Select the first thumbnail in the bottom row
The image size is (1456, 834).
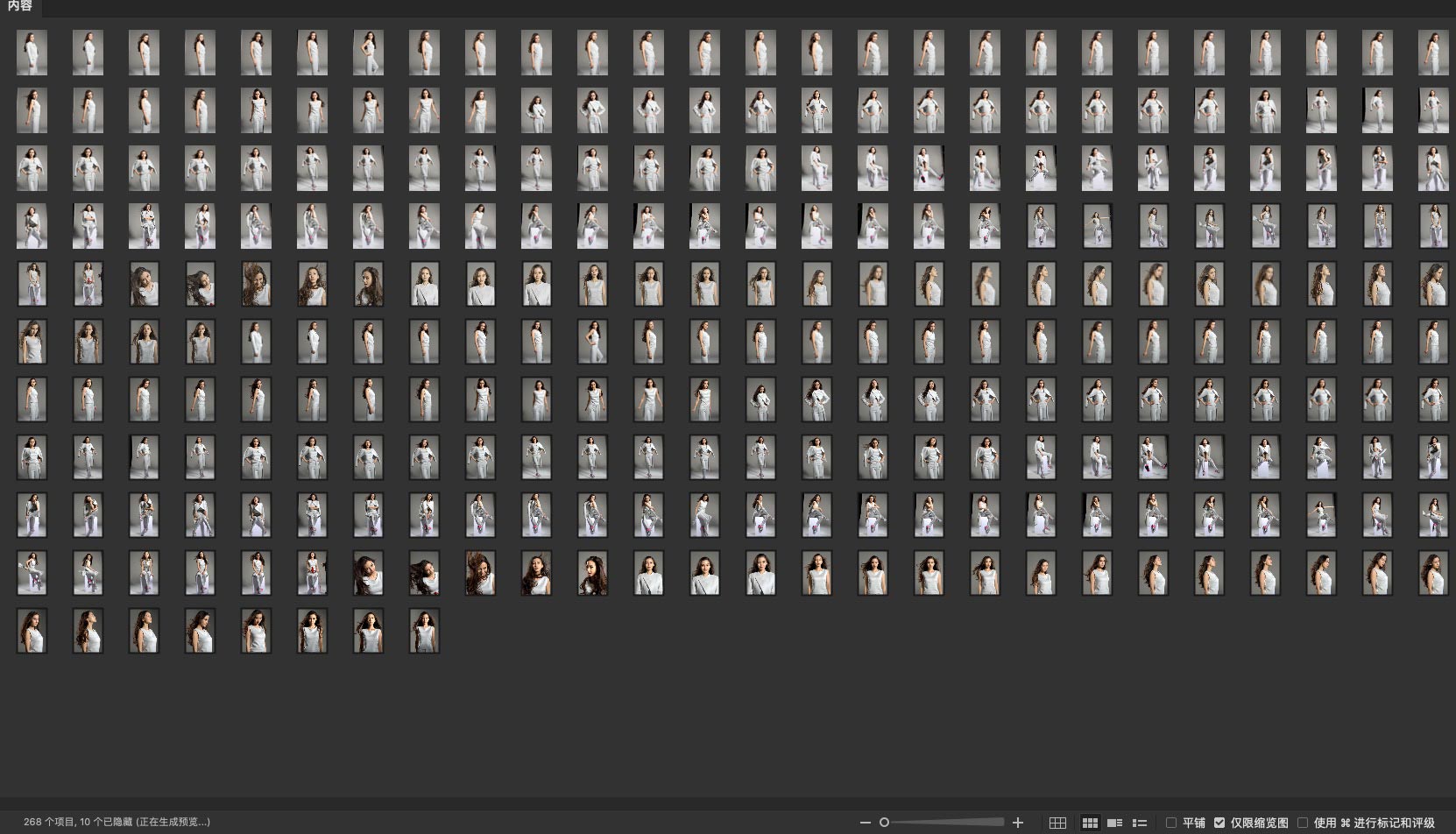coord(32,631)
